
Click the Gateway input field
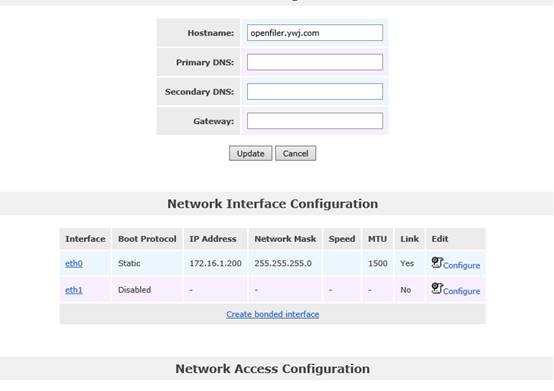[314, 121]
